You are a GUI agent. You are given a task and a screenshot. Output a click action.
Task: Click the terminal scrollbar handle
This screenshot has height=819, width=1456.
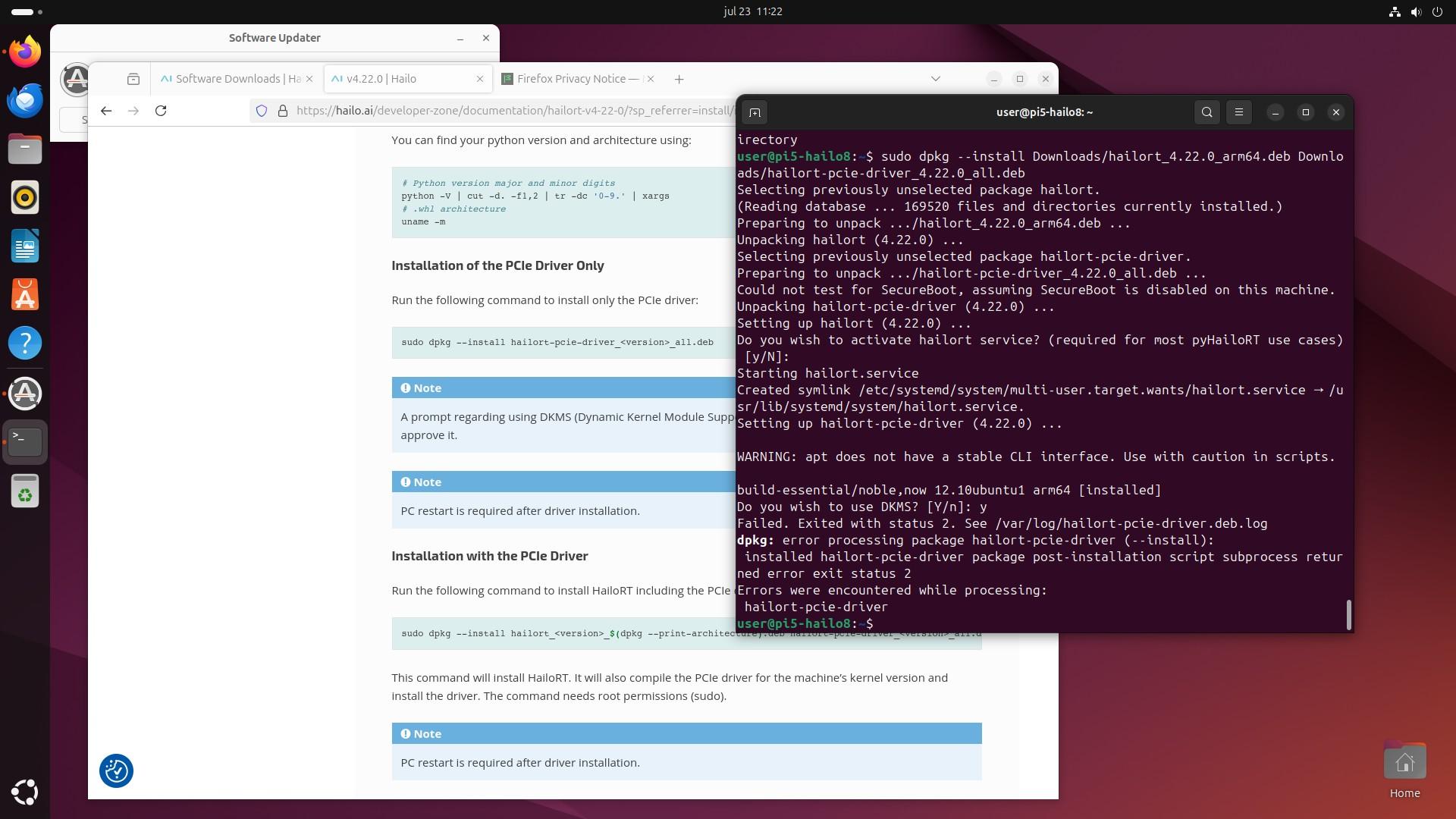pyautogui.click(x=1348, y=614)
